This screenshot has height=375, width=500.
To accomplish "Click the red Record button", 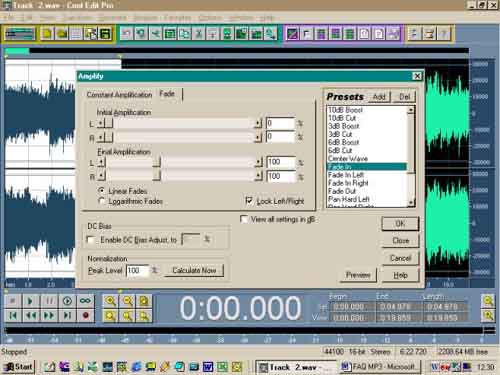I will [x=85, y=315].
